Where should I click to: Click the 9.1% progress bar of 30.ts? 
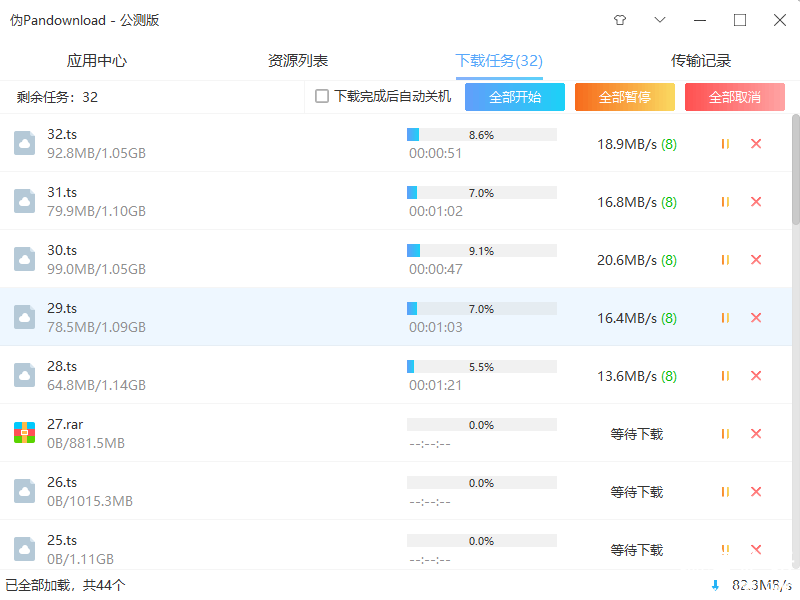(x=482, y=251)
